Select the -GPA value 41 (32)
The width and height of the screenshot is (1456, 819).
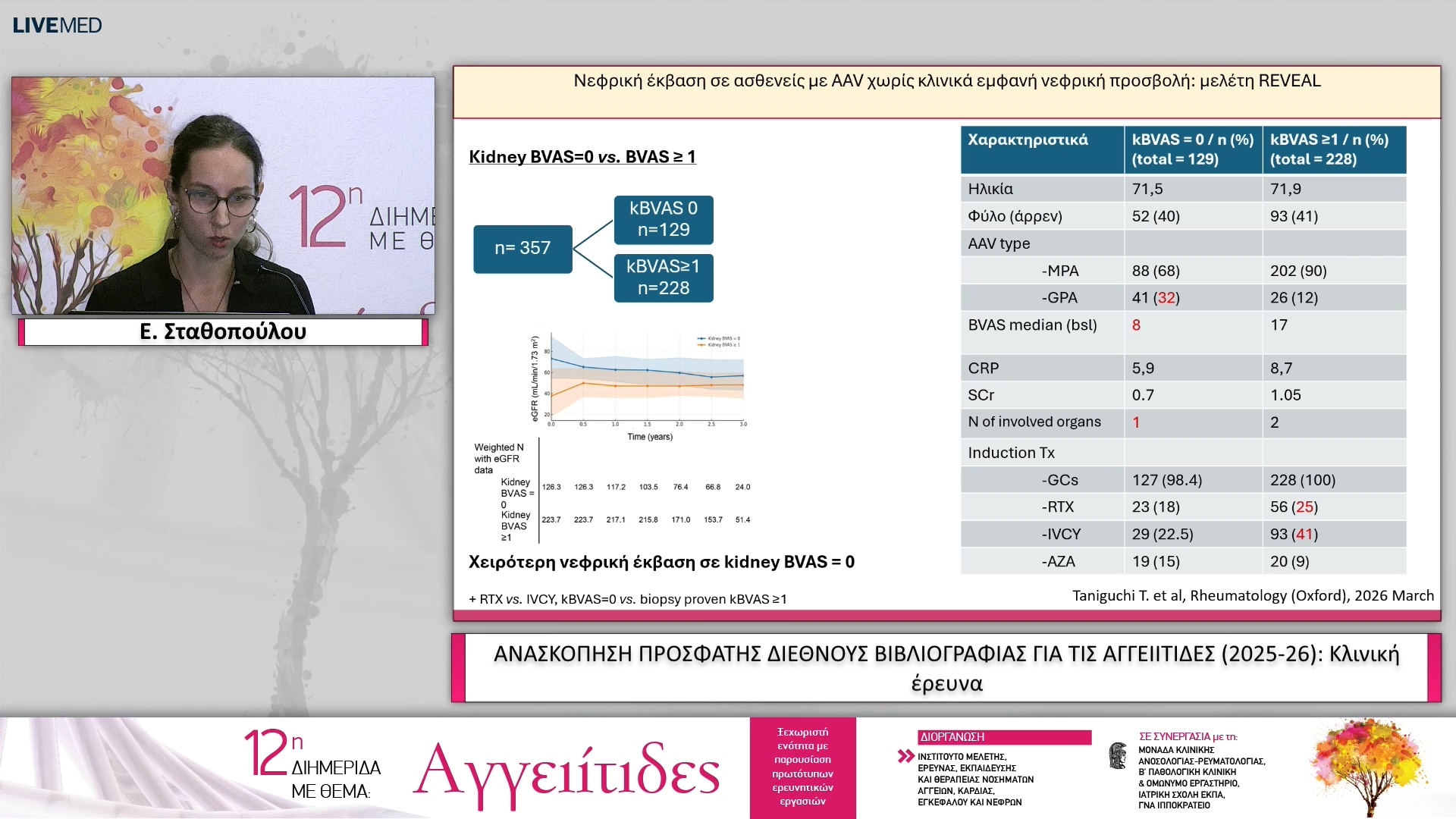[x=1156, y=298]
